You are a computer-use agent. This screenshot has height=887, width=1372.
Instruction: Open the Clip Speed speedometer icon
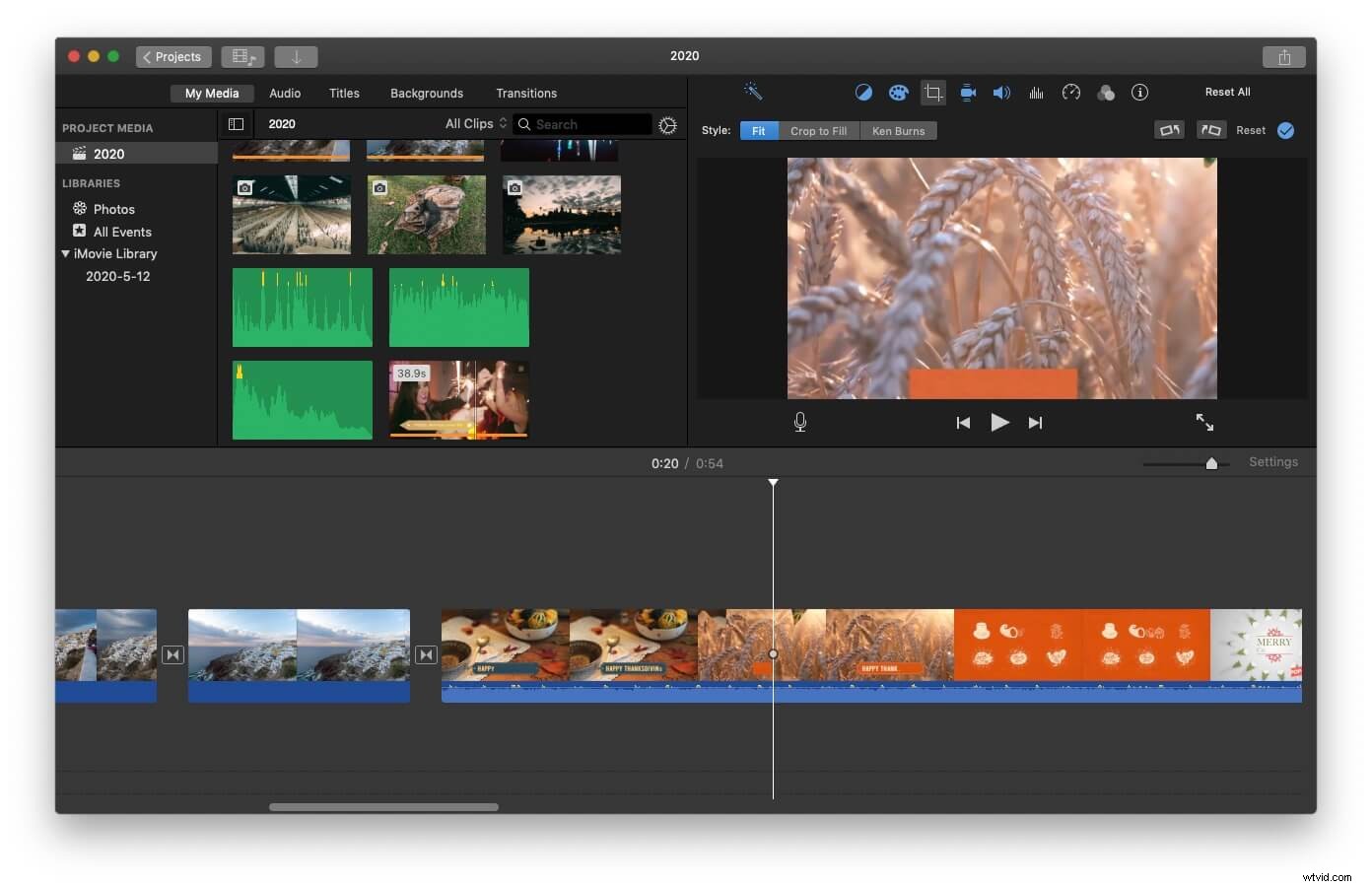1070,92
